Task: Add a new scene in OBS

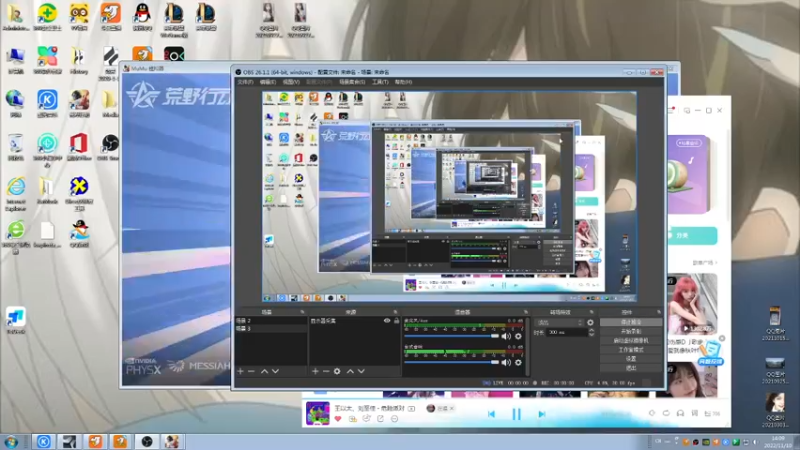Action: [x=240, y=371]
